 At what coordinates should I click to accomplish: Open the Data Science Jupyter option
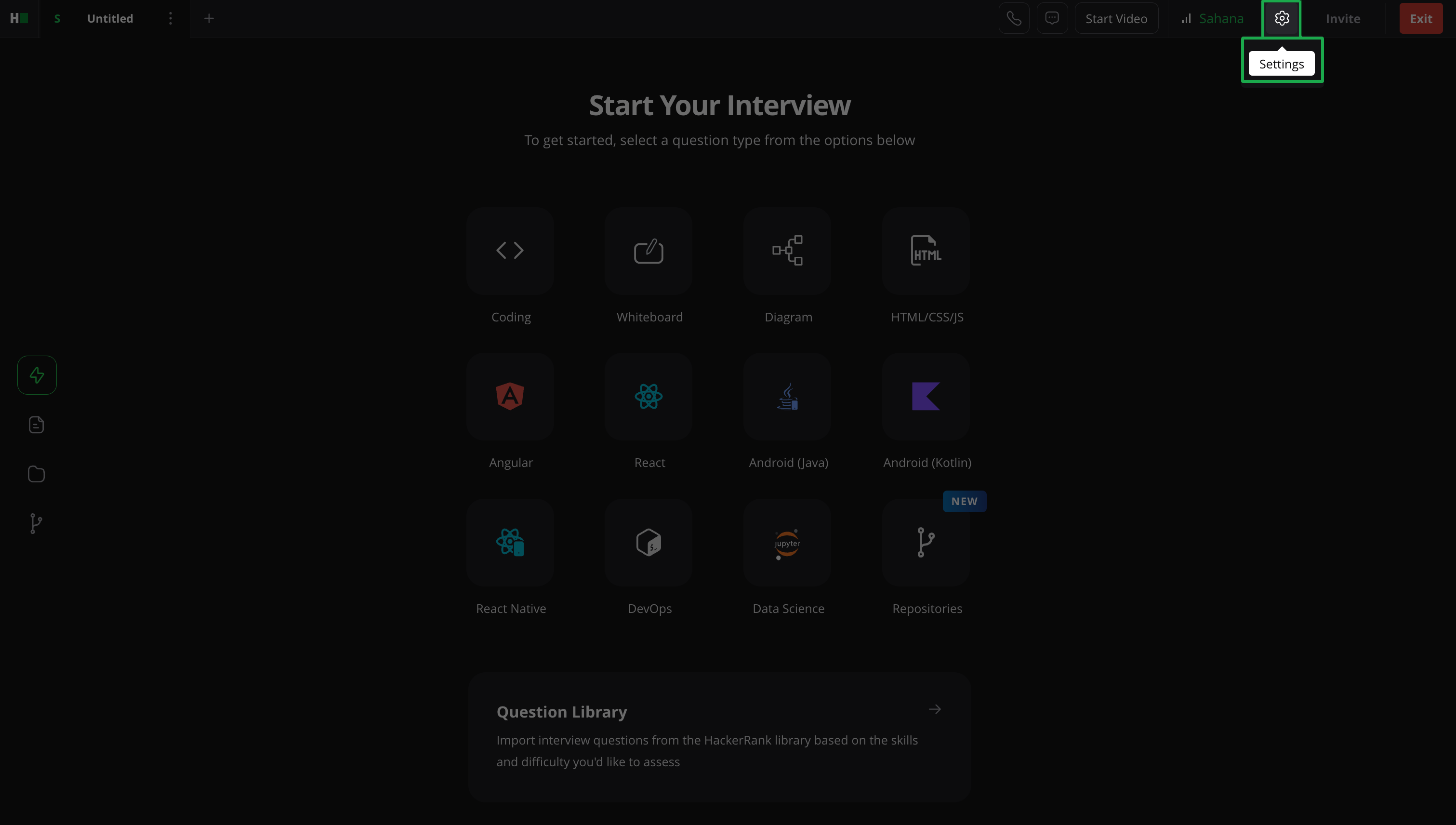pos(787,542)
